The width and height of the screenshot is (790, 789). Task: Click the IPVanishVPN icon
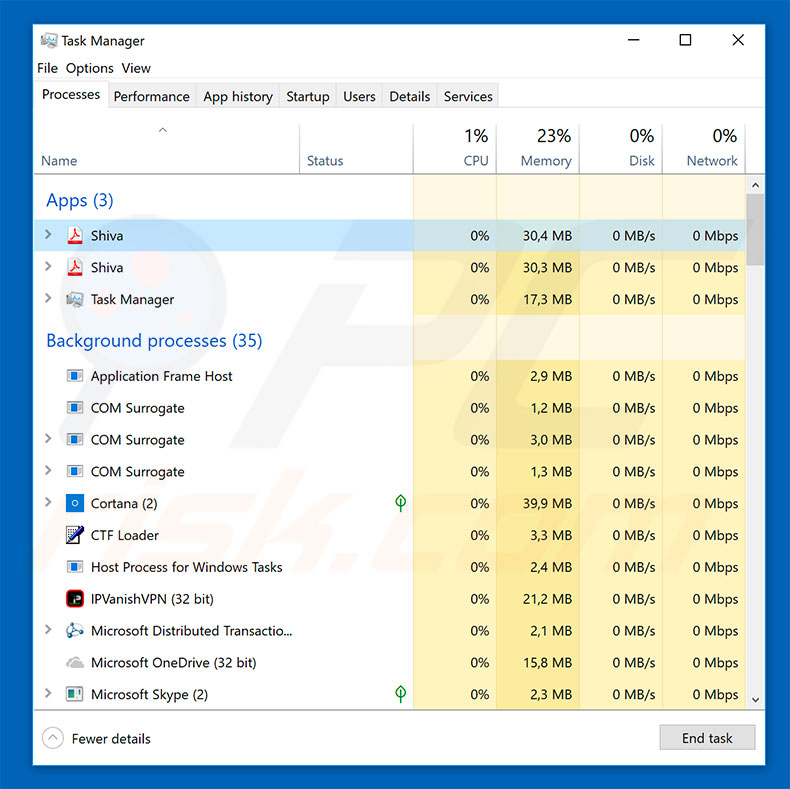tap(75, 599)
